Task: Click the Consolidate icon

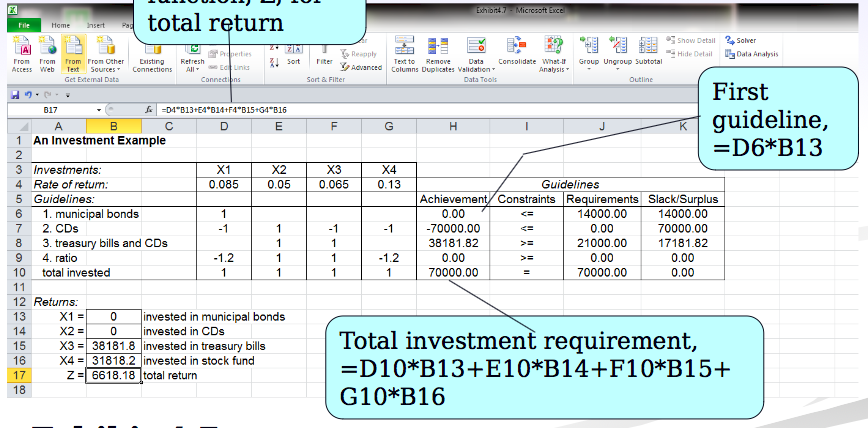Action: 516,46
